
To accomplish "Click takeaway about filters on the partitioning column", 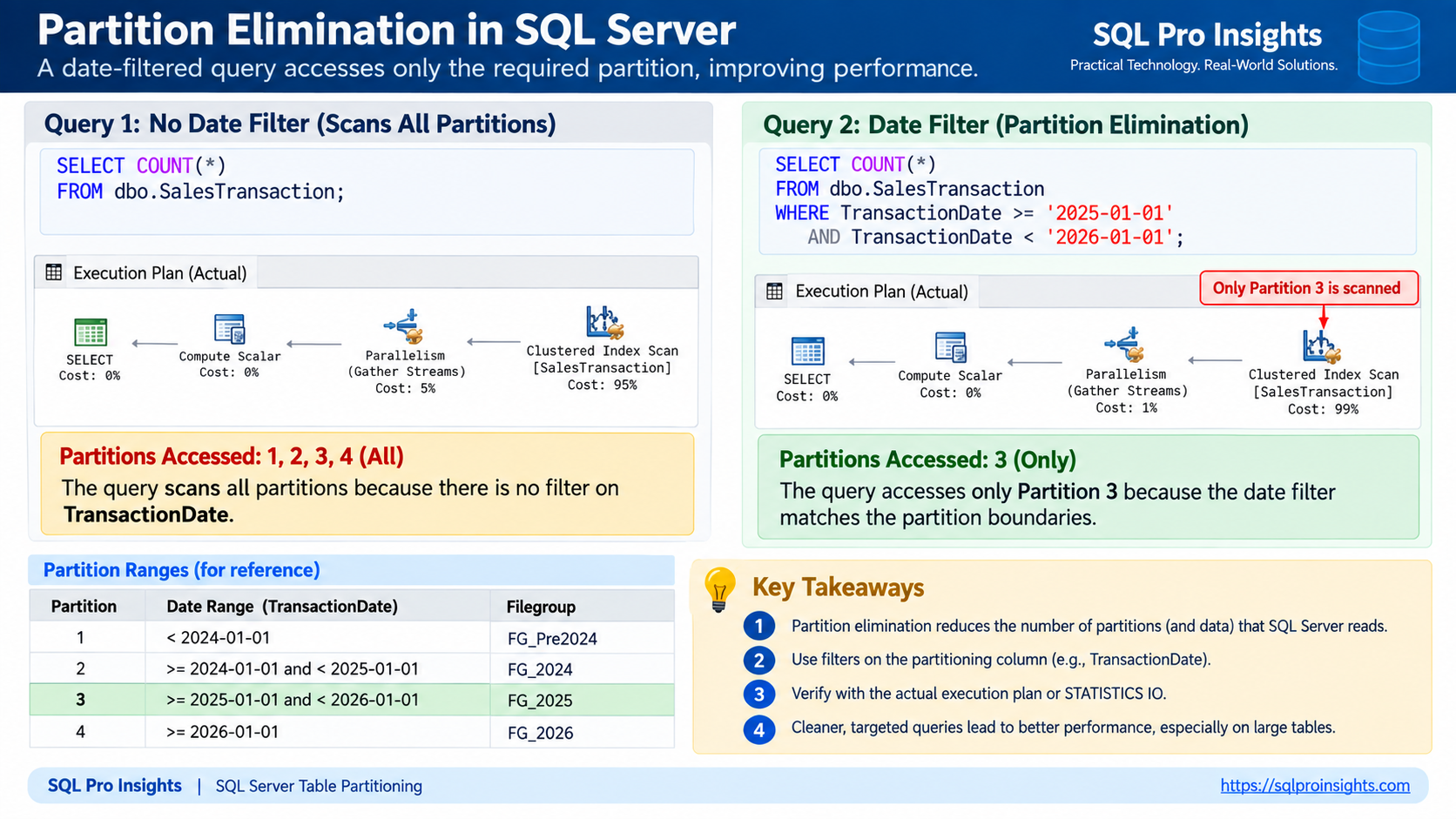I will click(x=1001, y=660).
